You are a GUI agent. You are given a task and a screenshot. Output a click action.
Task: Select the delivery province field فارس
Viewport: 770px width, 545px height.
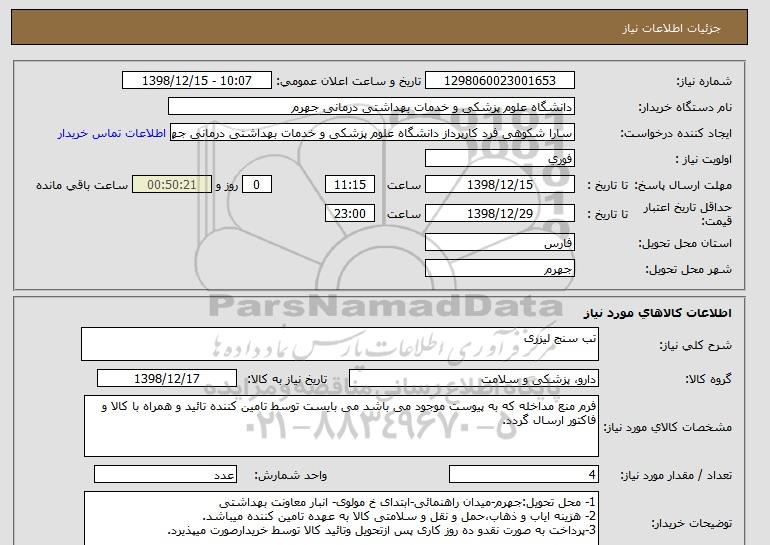click(x=499, y=243)
